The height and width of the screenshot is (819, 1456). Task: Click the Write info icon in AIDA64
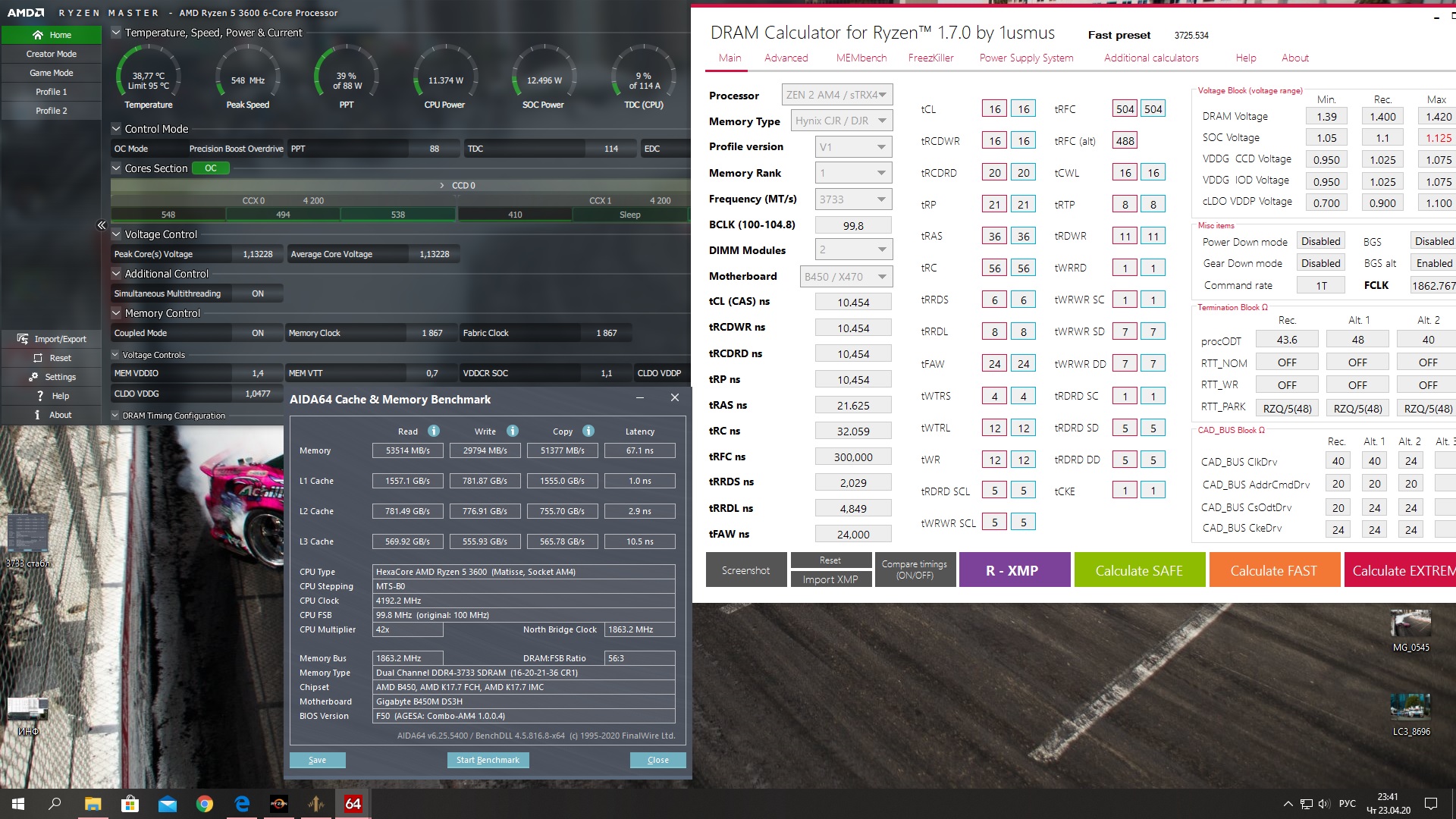513,431
